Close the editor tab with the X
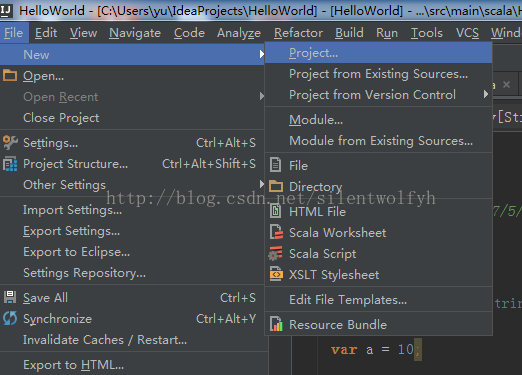 (x=506, y=84)
